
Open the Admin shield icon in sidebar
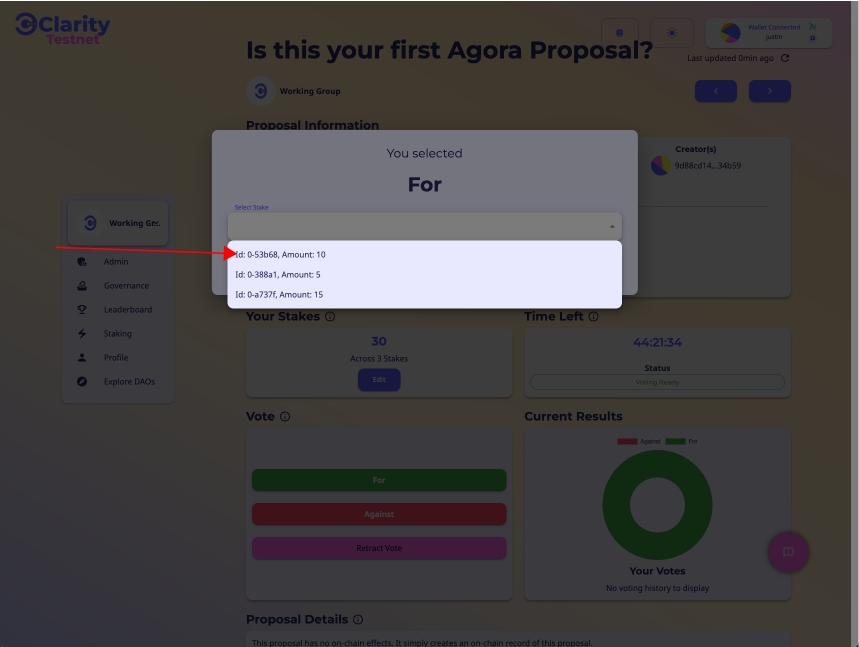[x=83, y=262]
